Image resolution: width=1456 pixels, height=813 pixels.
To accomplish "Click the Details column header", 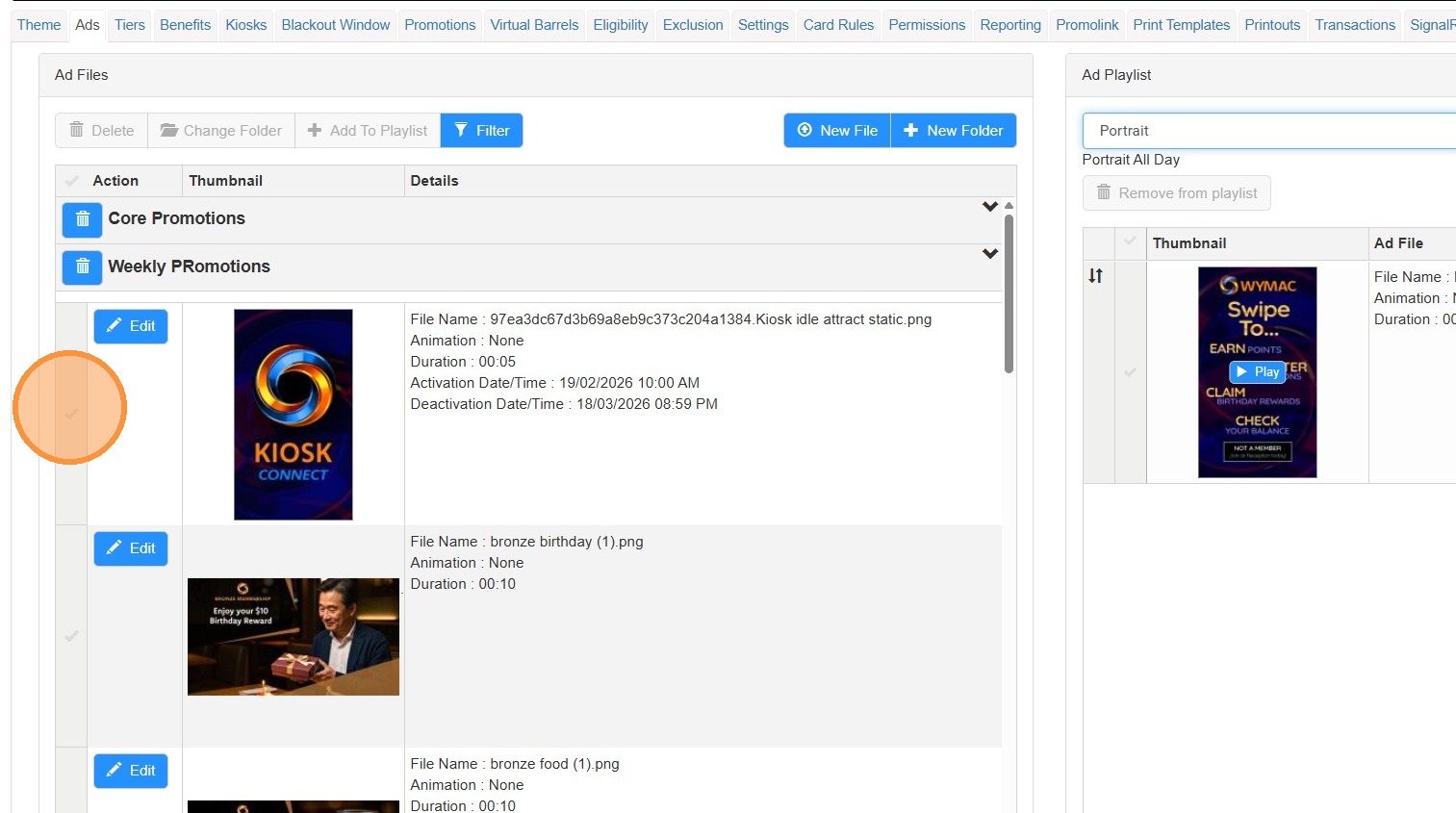I will point(434,181).
